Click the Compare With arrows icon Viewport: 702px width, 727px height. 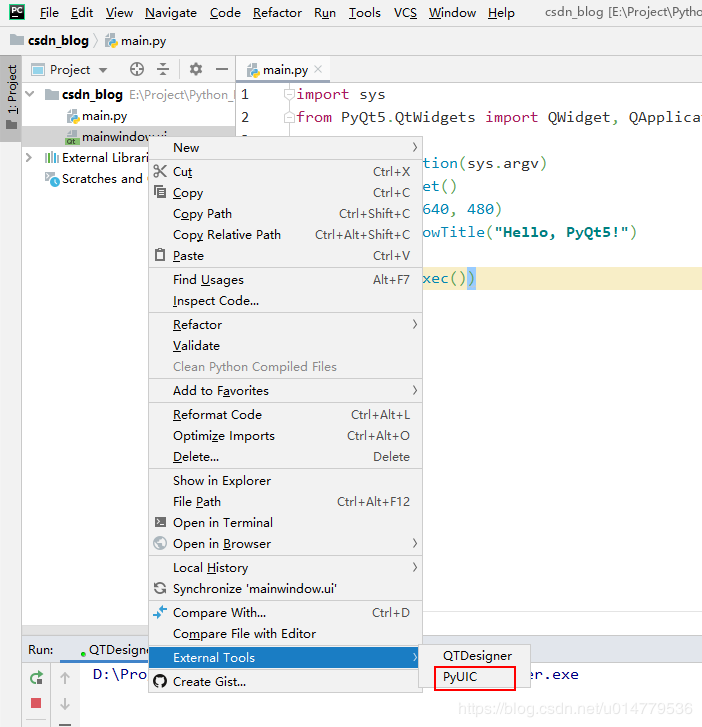[x=160, y=612]
